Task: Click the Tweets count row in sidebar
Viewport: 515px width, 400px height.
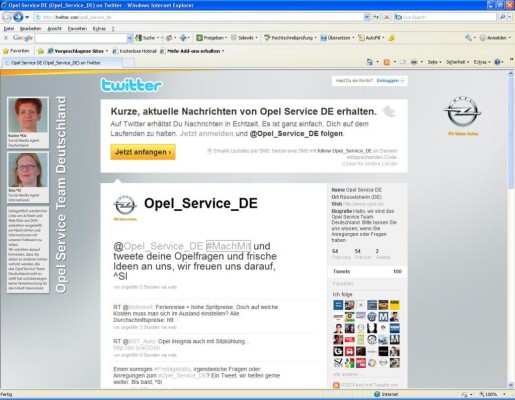Action: (x=367, y=272)
